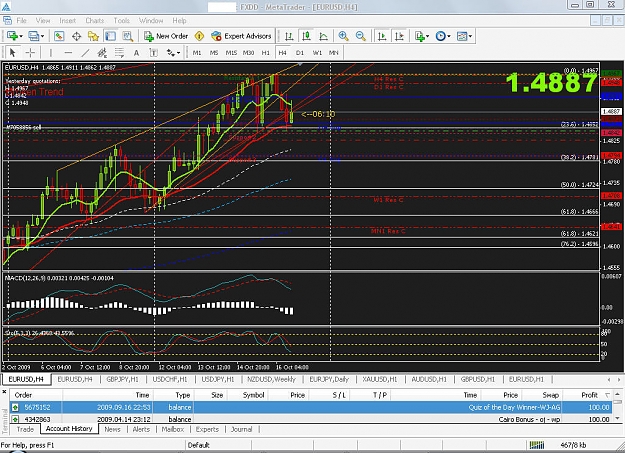The height and width of the screenshot is (453, 625).
Task: Close the Terminal panel with its x
Action: tap(4, 392)
